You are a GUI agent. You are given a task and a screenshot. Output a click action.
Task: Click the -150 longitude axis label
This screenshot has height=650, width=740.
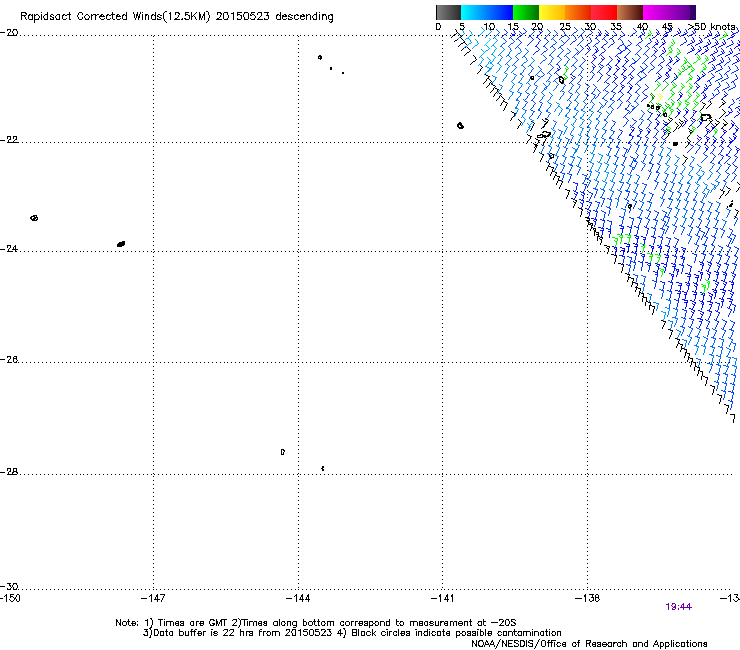[x=10, y=599]
